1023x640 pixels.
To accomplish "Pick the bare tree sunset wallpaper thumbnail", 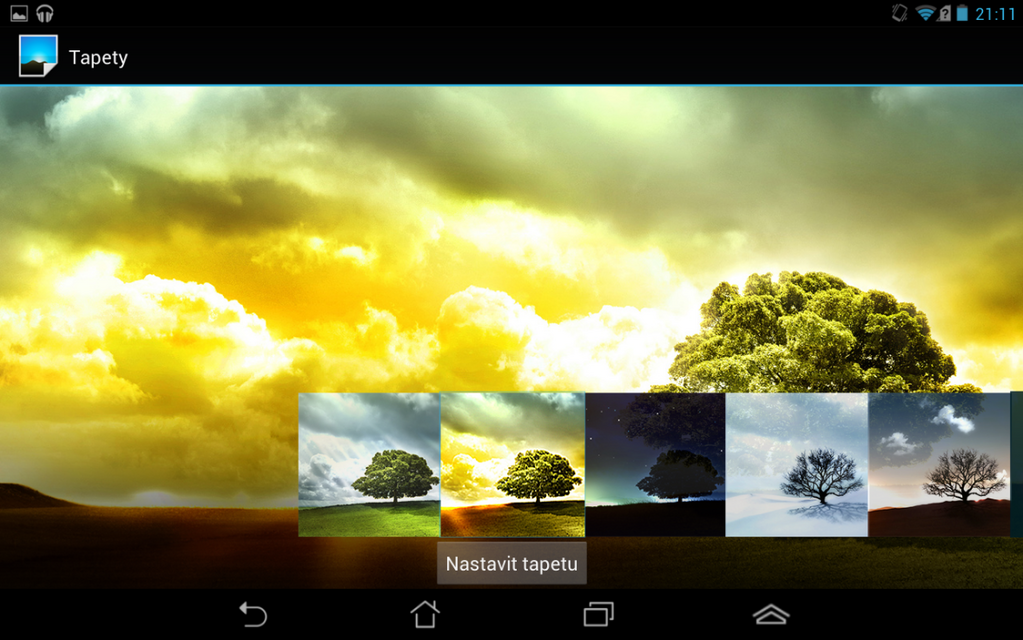I will 940,465.
